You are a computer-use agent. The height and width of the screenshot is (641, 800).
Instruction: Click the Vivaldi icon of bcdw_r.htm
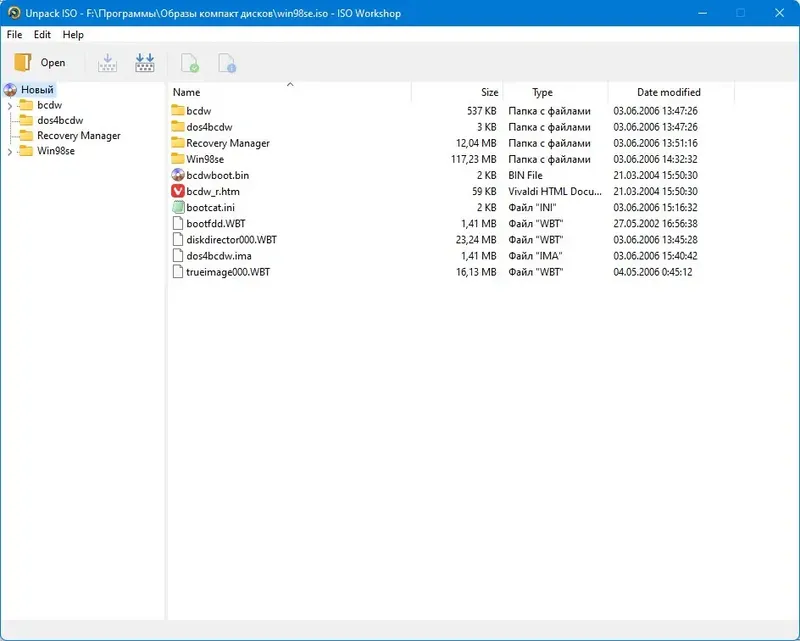pos(178,191)
